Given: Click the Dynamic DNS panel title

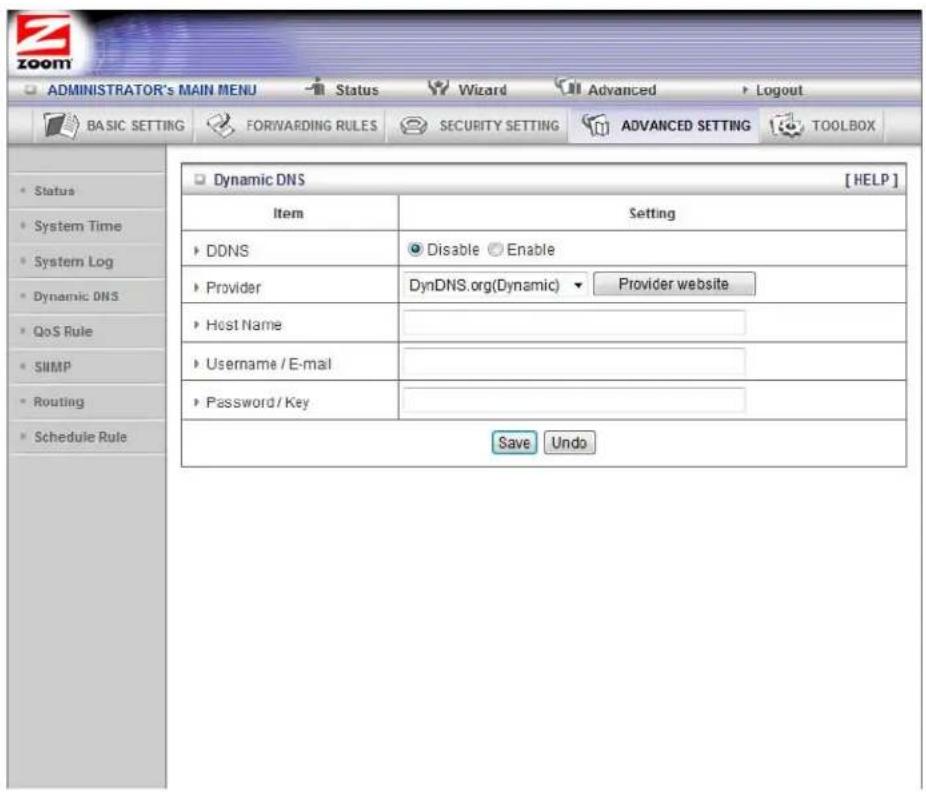Looking at the screenshot, I should coord(259,180).
